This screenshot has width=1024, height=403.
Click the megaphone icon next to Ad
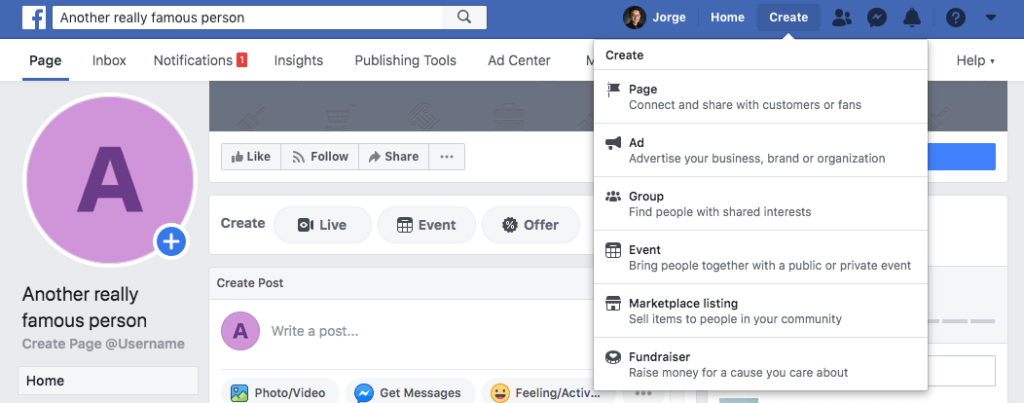tap(613, 143)
